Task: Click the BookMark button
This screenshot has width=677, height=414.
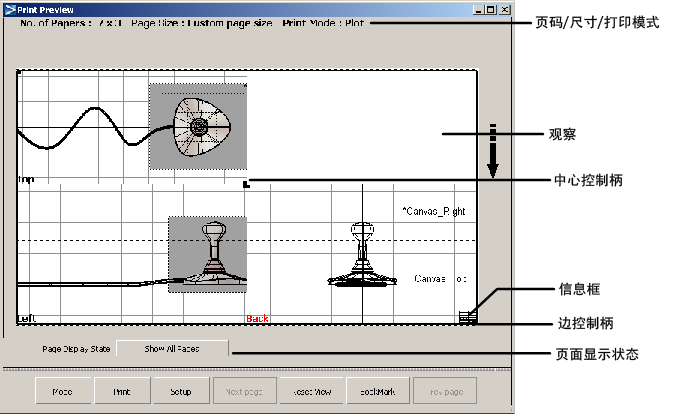Action: click(378, 391)
